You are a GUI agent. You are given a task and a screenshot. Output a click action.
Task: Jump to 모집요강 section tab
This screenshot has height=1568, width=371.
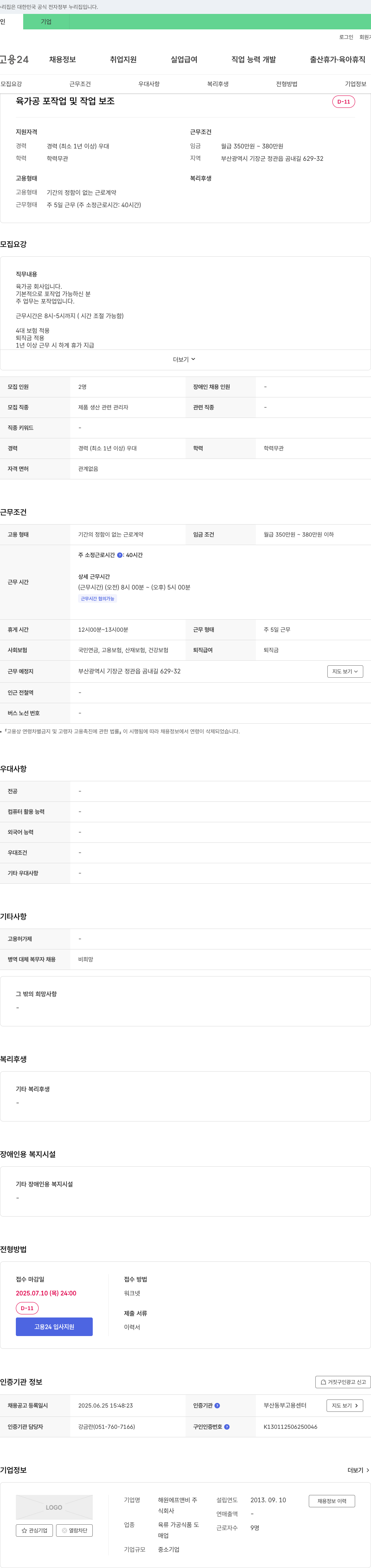tap(11, 84)
